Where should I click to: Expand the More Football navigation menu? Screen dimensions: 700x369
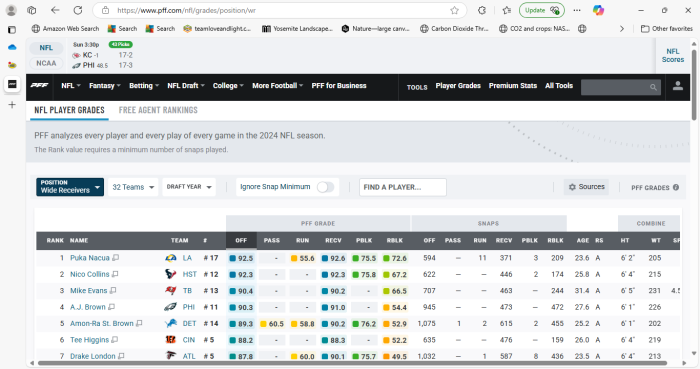pos(278,86)
